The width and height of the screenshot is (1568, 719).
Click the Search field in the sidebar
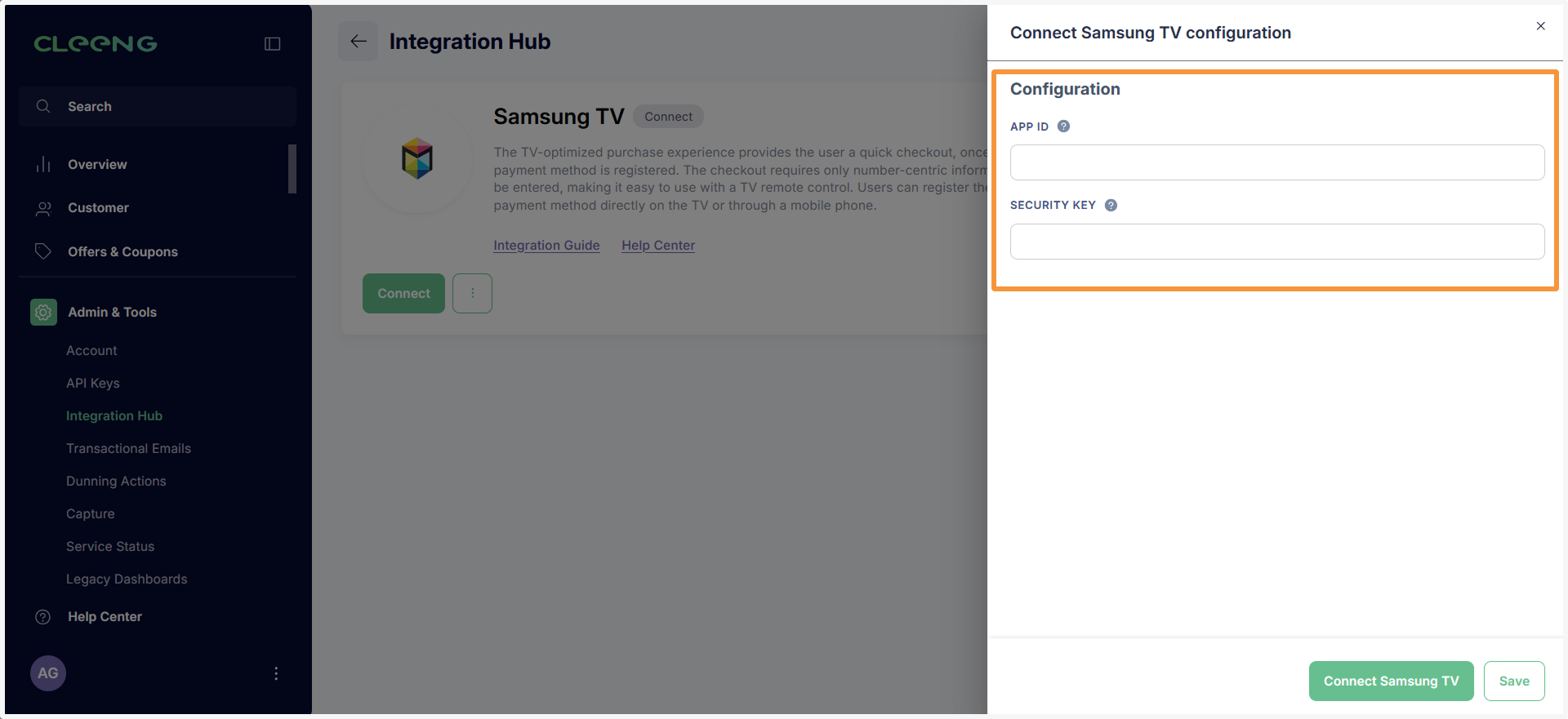[158, 106]
